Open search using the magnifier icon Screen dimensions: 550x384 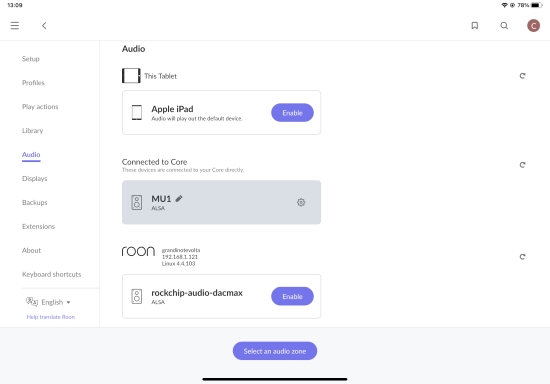(504, 26)
